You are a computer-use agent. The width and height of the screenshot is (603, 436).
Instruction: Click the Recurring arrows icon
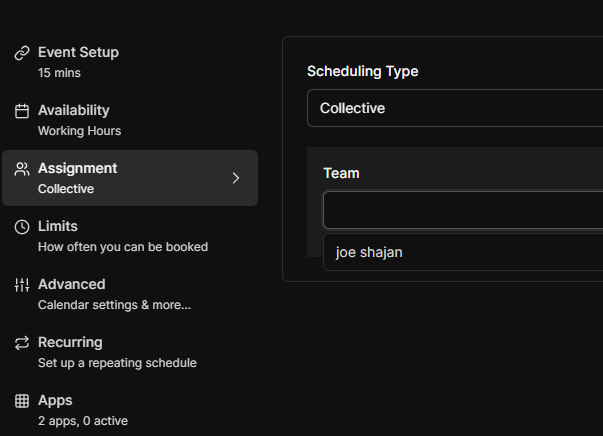point(22,343)
